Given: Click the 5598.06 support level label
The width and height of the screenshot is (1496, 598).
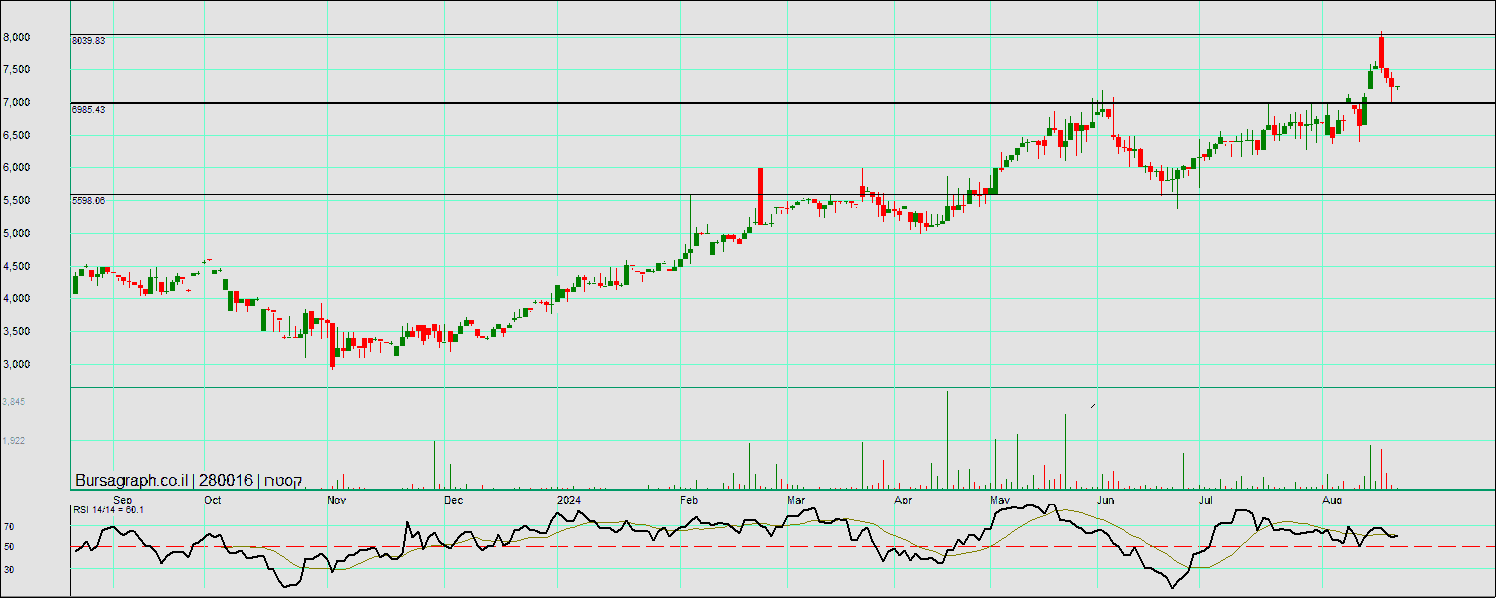Looking at the screenshot, I should [x=89, y=201].
